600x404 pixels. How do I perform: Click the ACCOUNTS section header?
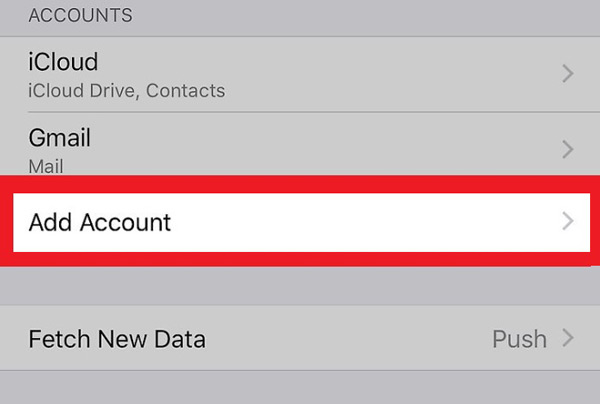pyautogui.click(x=80, y=16)
